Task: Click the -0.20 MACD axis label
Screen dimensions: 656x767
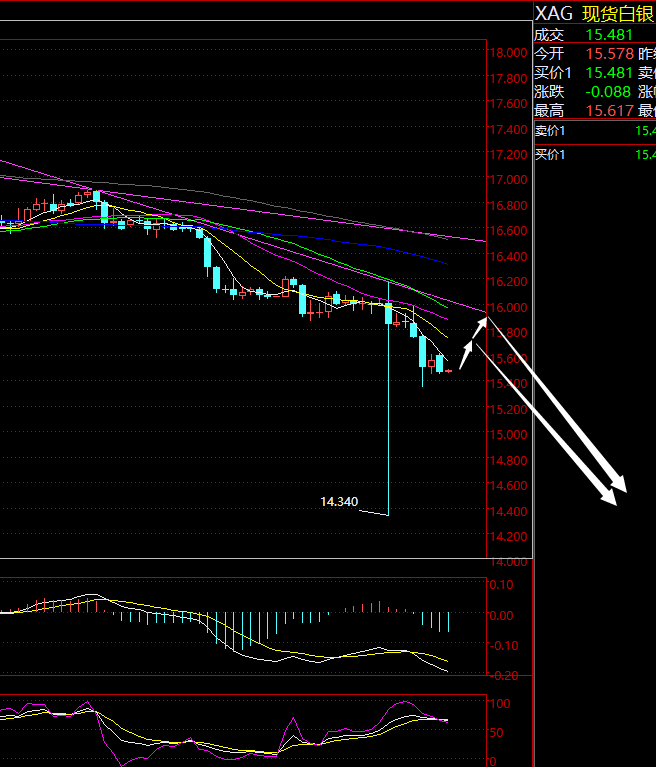Action: (x=504, y=676)
